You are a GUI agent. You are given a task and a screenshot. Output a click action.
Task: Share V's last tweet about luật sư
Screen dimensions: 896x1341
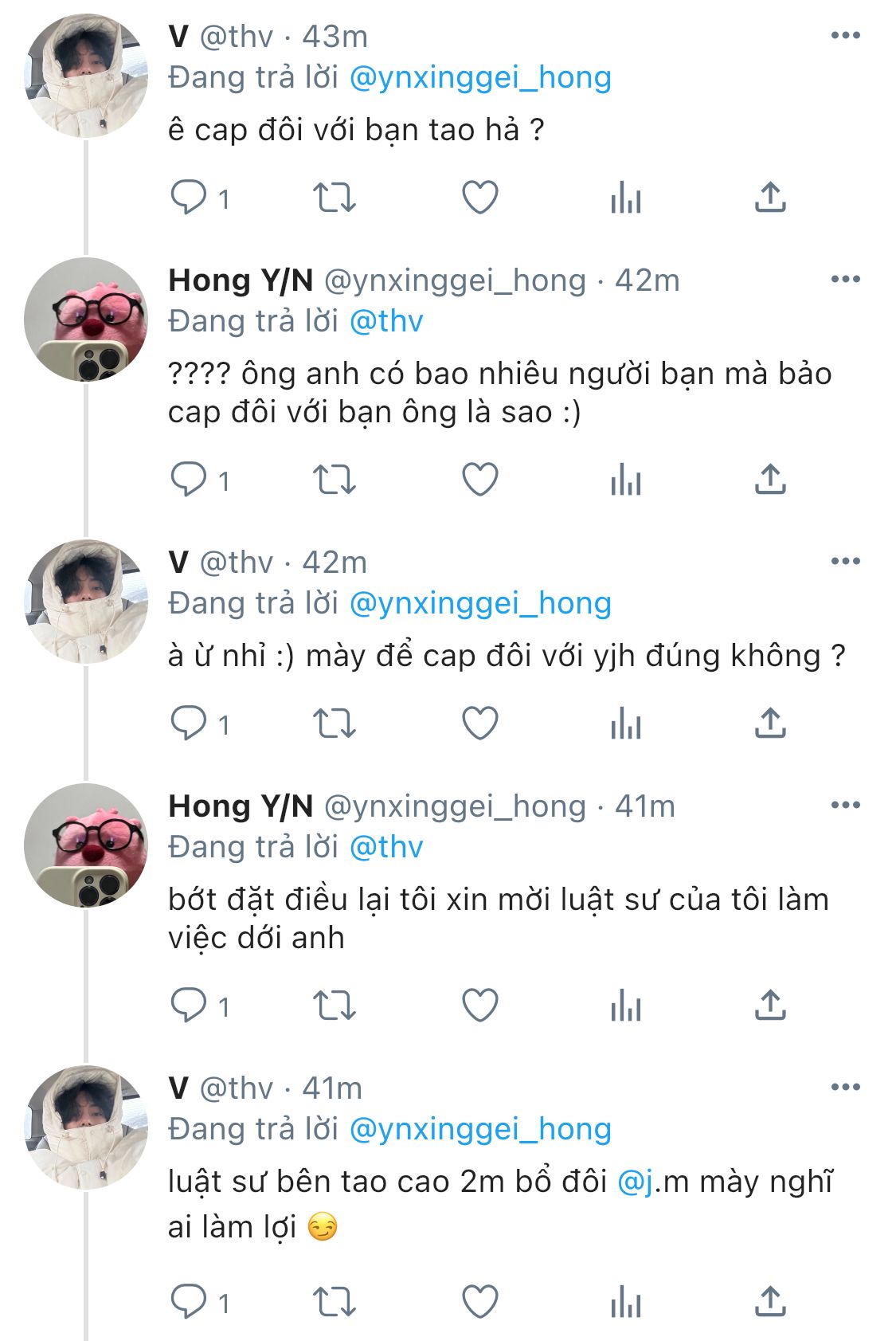[x=770, y=1303]
